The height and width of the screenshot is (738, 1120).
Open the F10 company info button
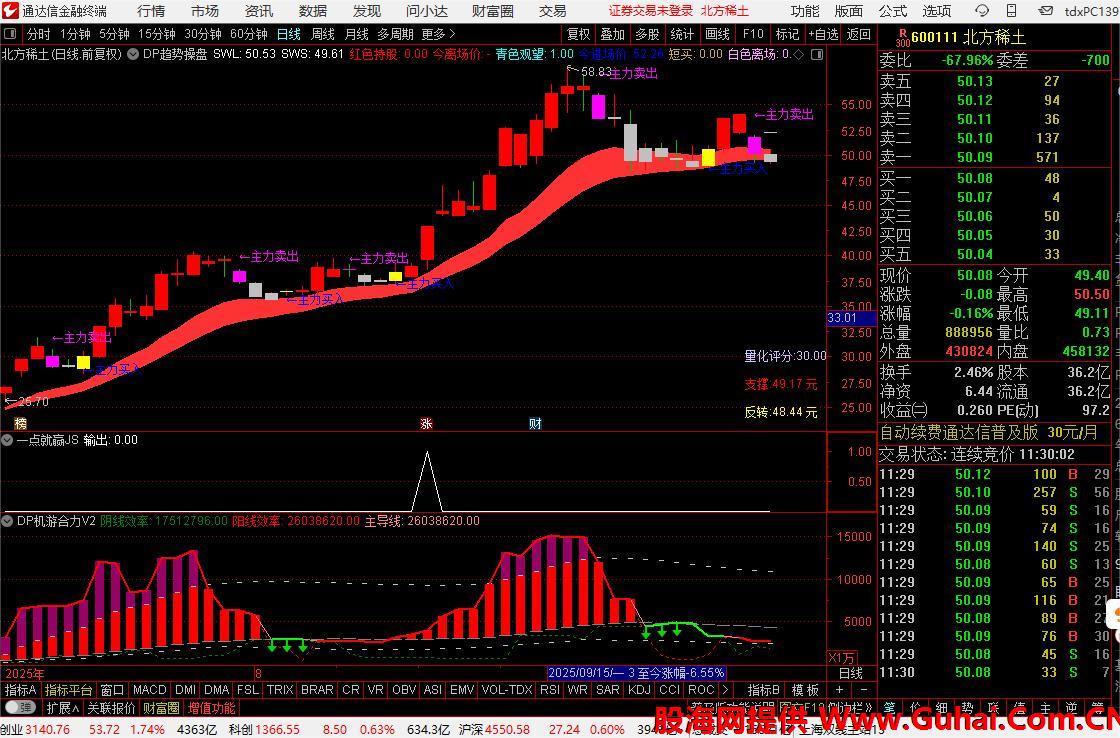click(753, 34)
